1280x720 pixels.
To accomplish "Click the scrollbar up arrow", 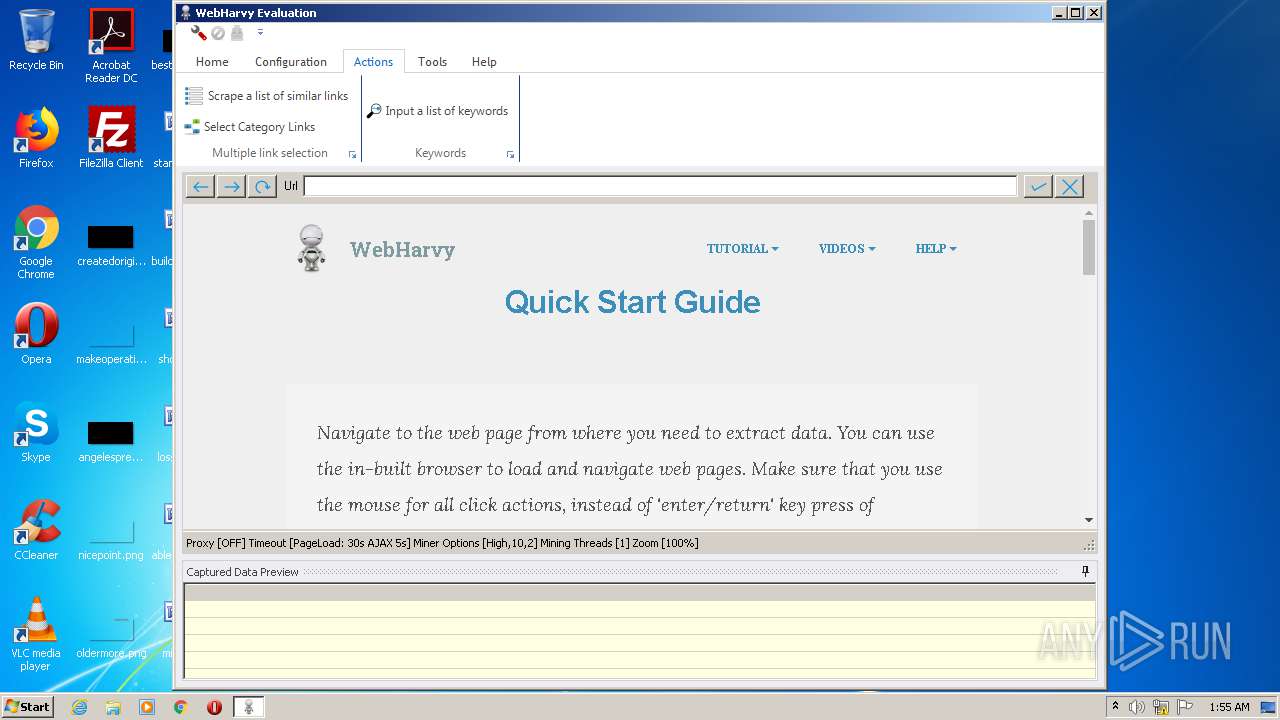I will 1089,212.
